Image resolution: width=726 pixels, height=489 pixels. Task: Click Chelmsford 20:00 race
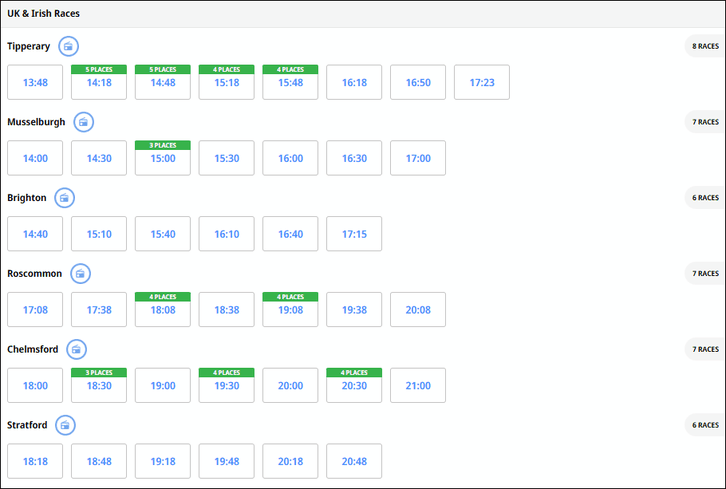point(290,385)
